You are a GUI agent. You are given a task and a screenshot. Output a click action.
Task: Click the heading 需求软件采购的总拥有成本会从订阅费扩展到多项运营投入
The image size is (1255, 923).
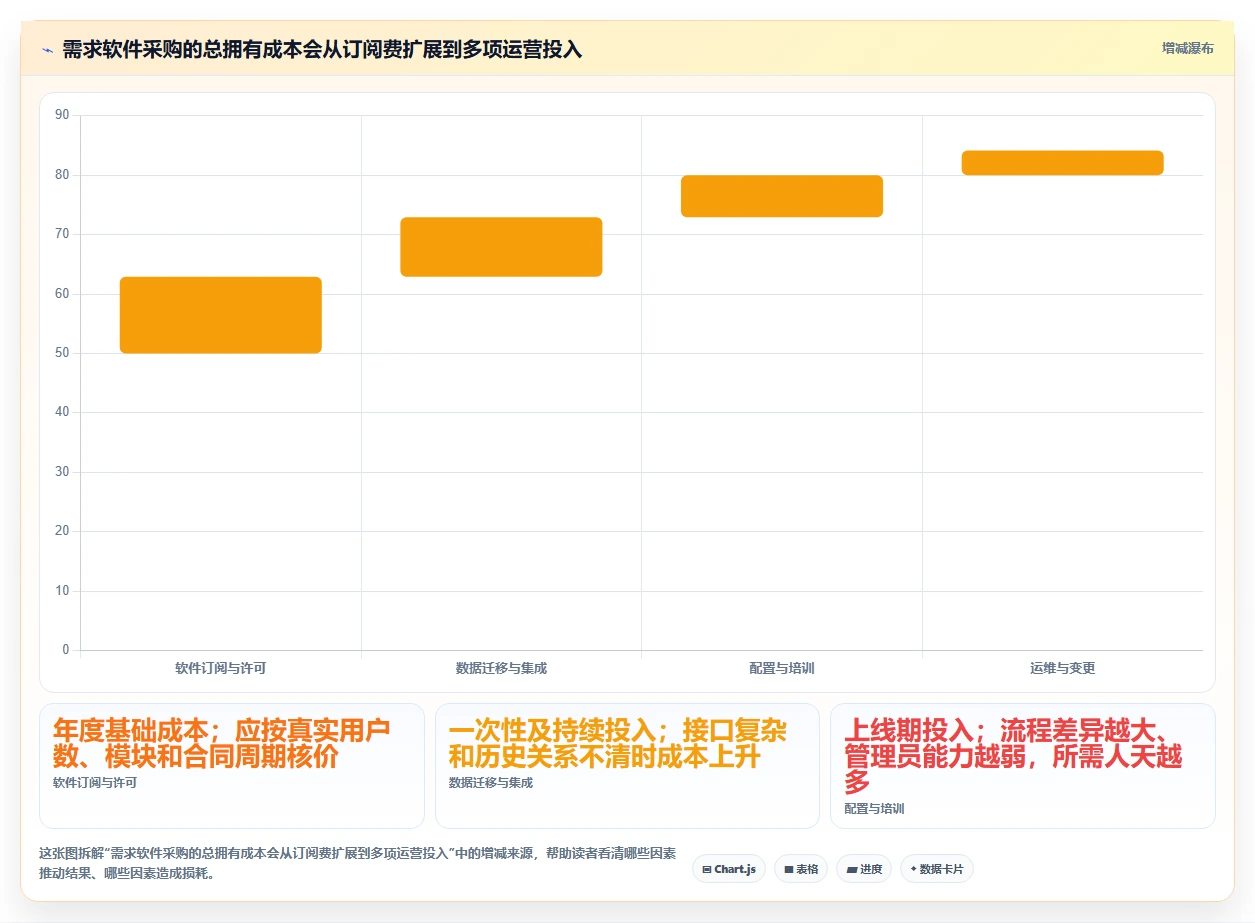[x=322, y=49]
